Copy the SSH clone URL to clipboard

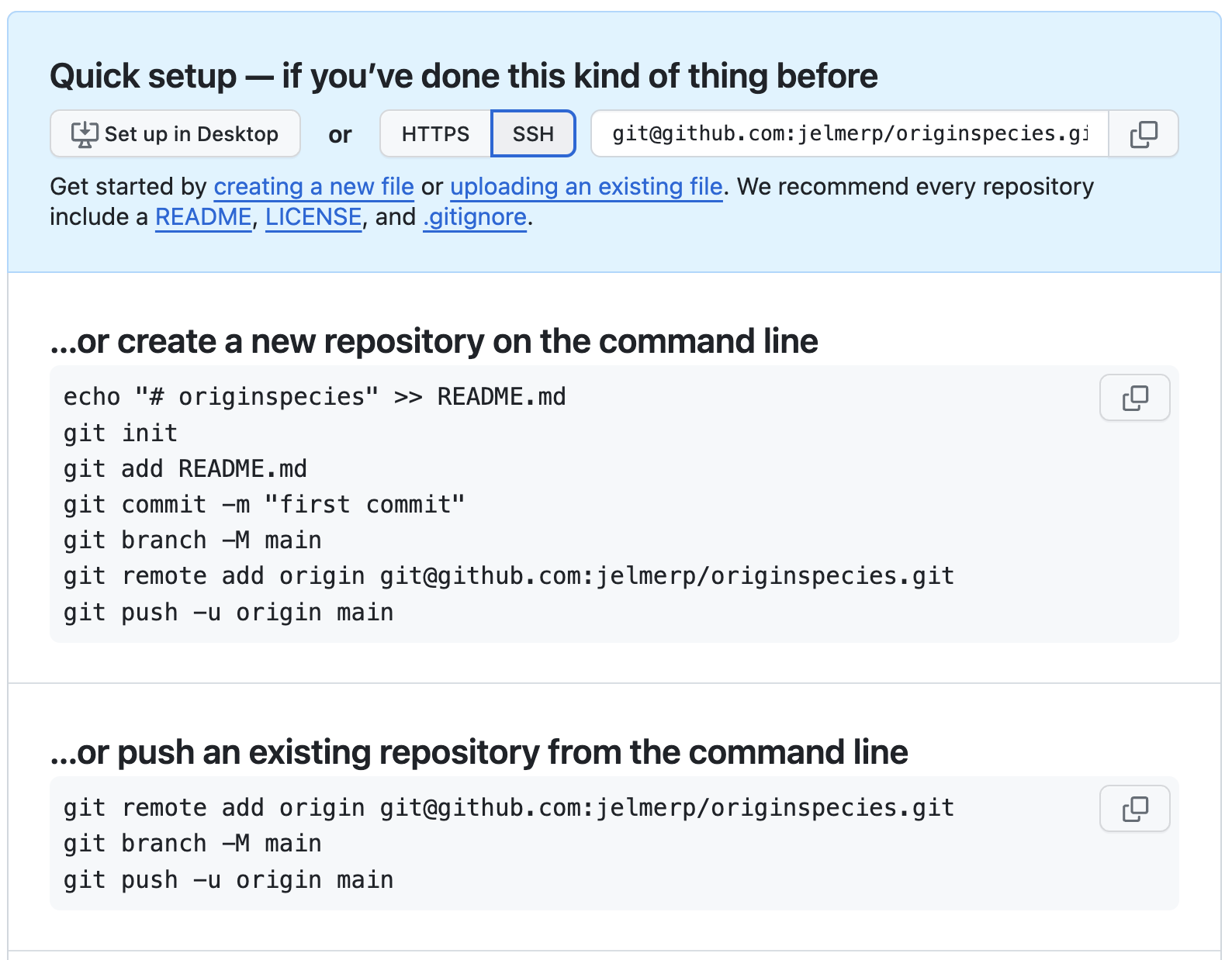click(x=1144, y=134)
